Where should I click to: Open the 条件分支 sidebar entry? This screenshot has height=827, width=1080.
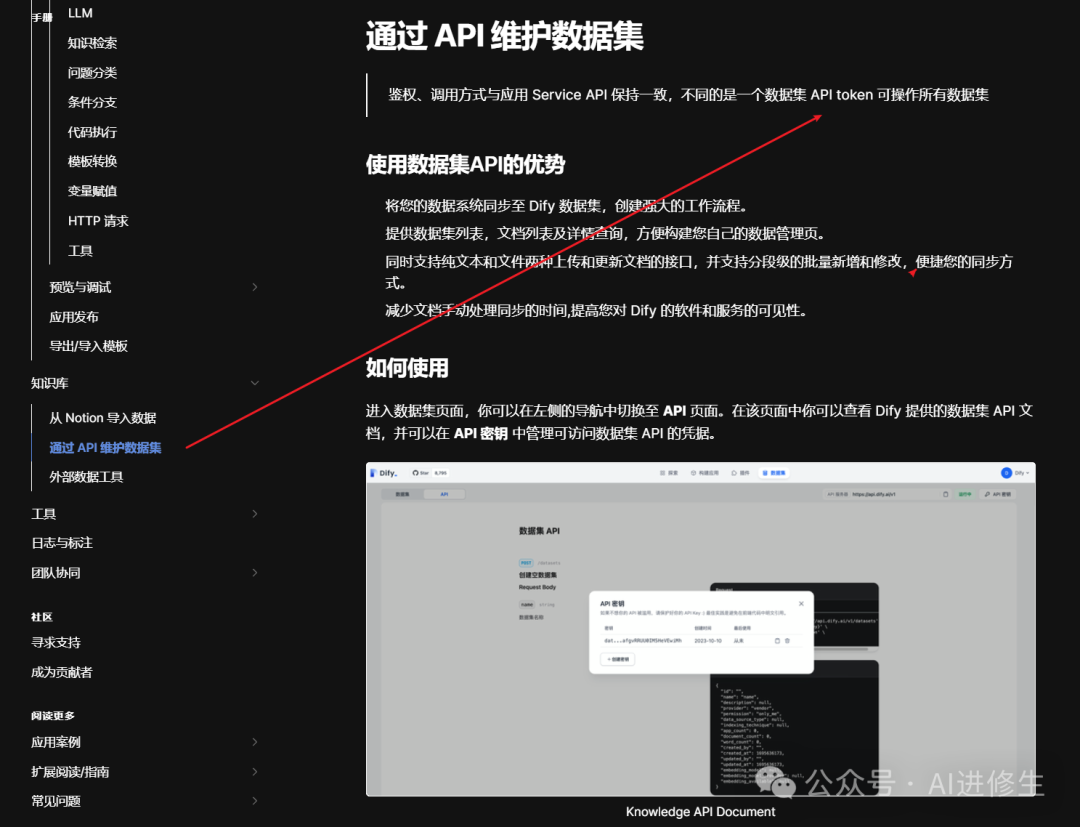pyautogui.click(x=92, y=102)
